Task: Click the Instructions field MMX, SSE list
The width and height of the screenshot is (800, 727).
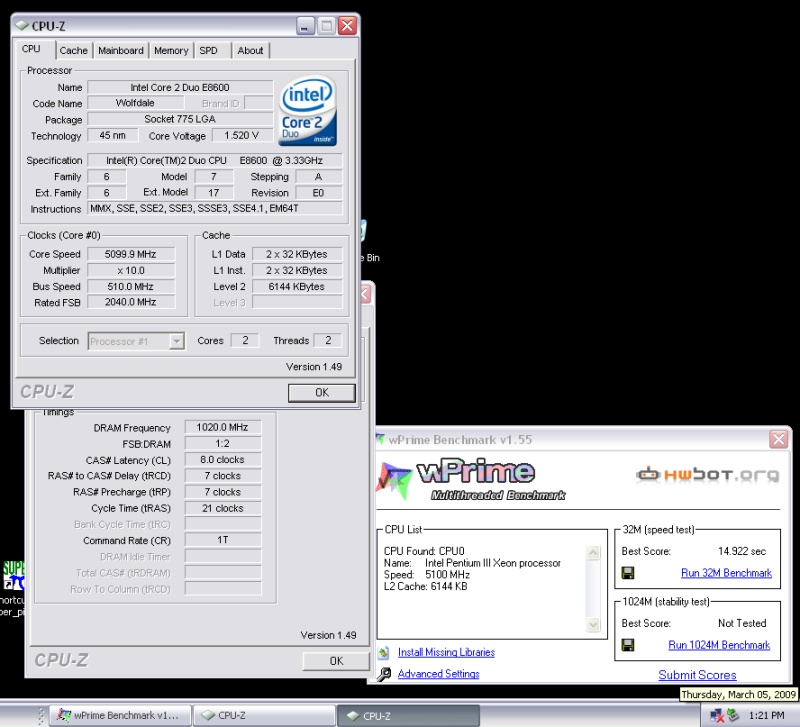Action: click(x=215, y=208)
